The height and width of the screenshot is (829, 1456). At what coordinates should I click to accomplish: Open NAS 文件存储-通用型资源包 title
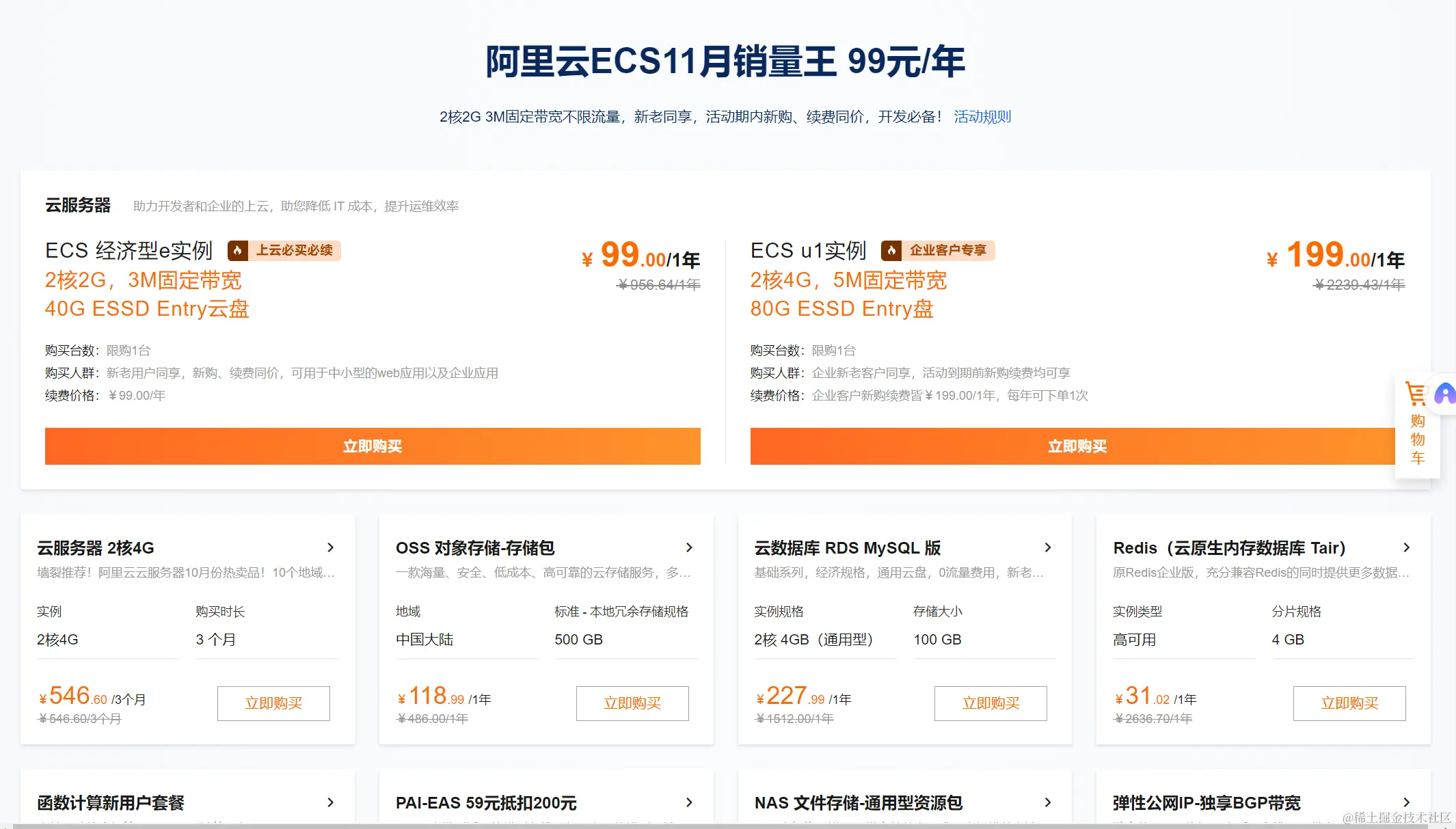pyautogui.click(x=859, y=803)
